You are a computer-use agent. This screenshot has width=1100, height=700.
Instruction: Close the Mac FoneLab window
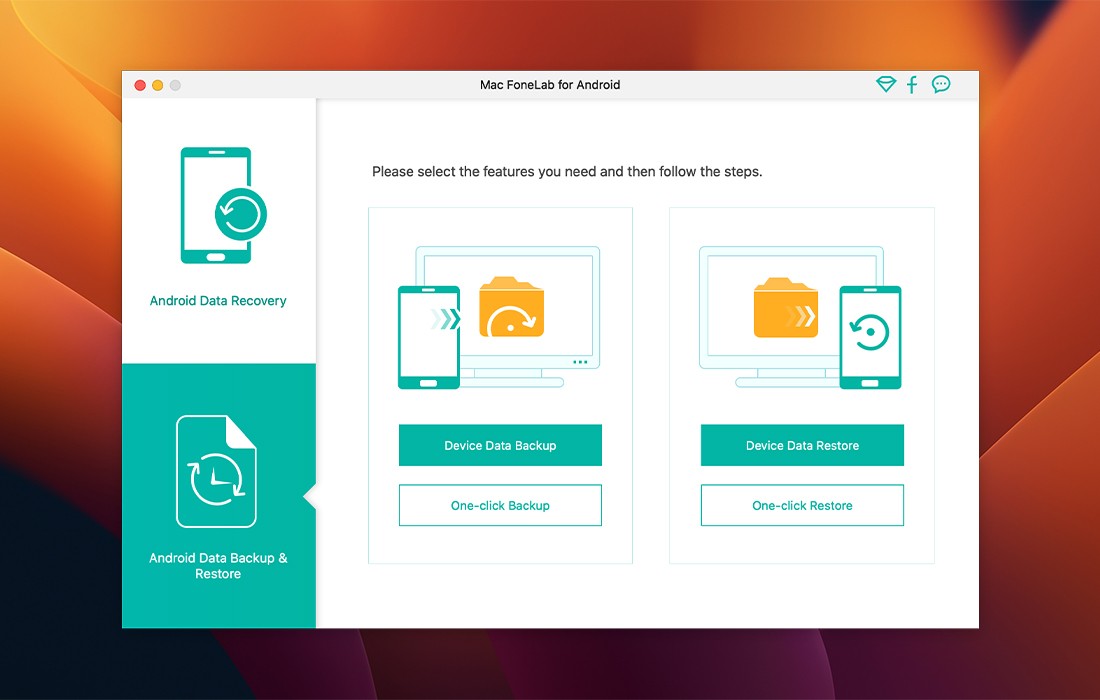[x=140, y=86]
